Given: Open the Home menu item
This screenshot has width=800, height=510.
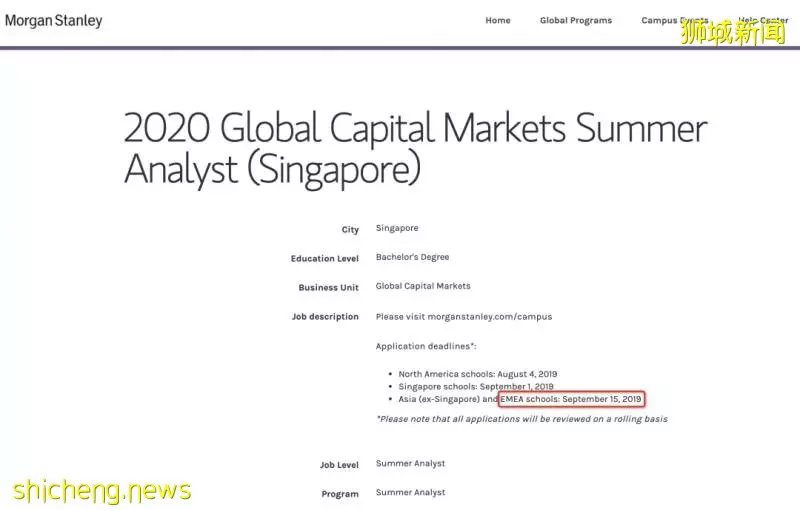Looking at the screenshot, I should coord(497,20).
